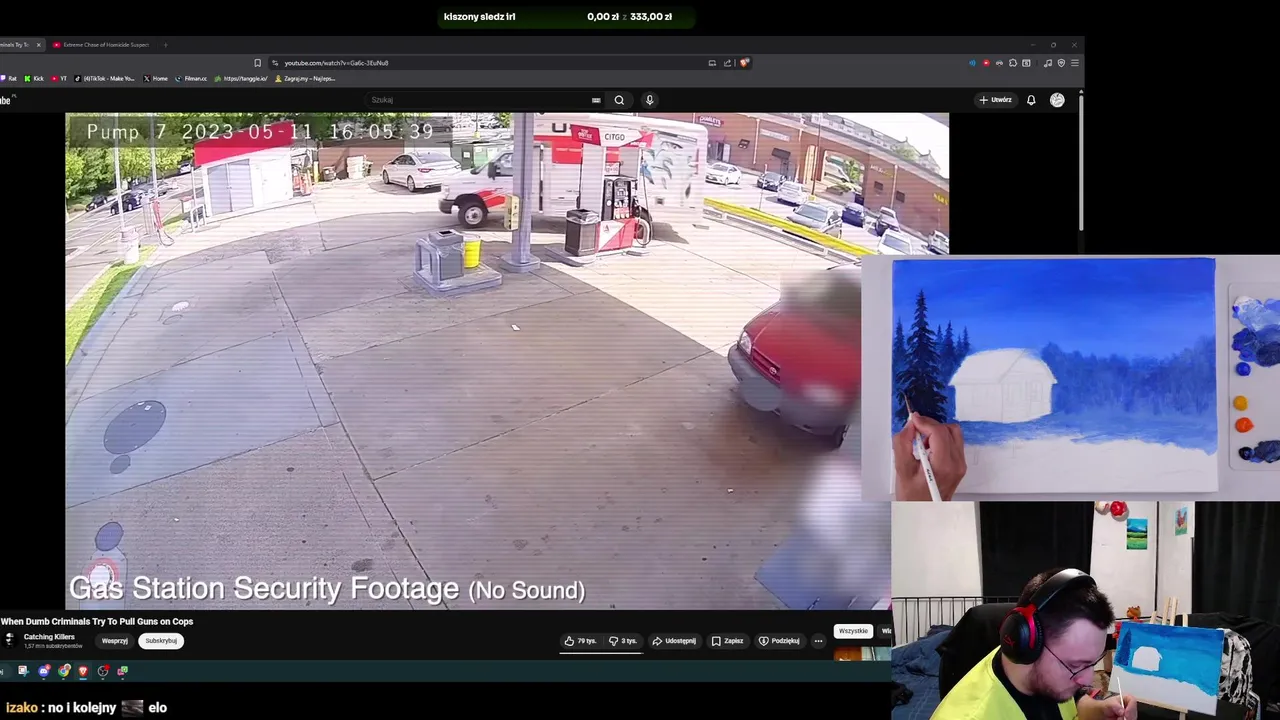Open the three-dot more actions menu

point(818,641)
